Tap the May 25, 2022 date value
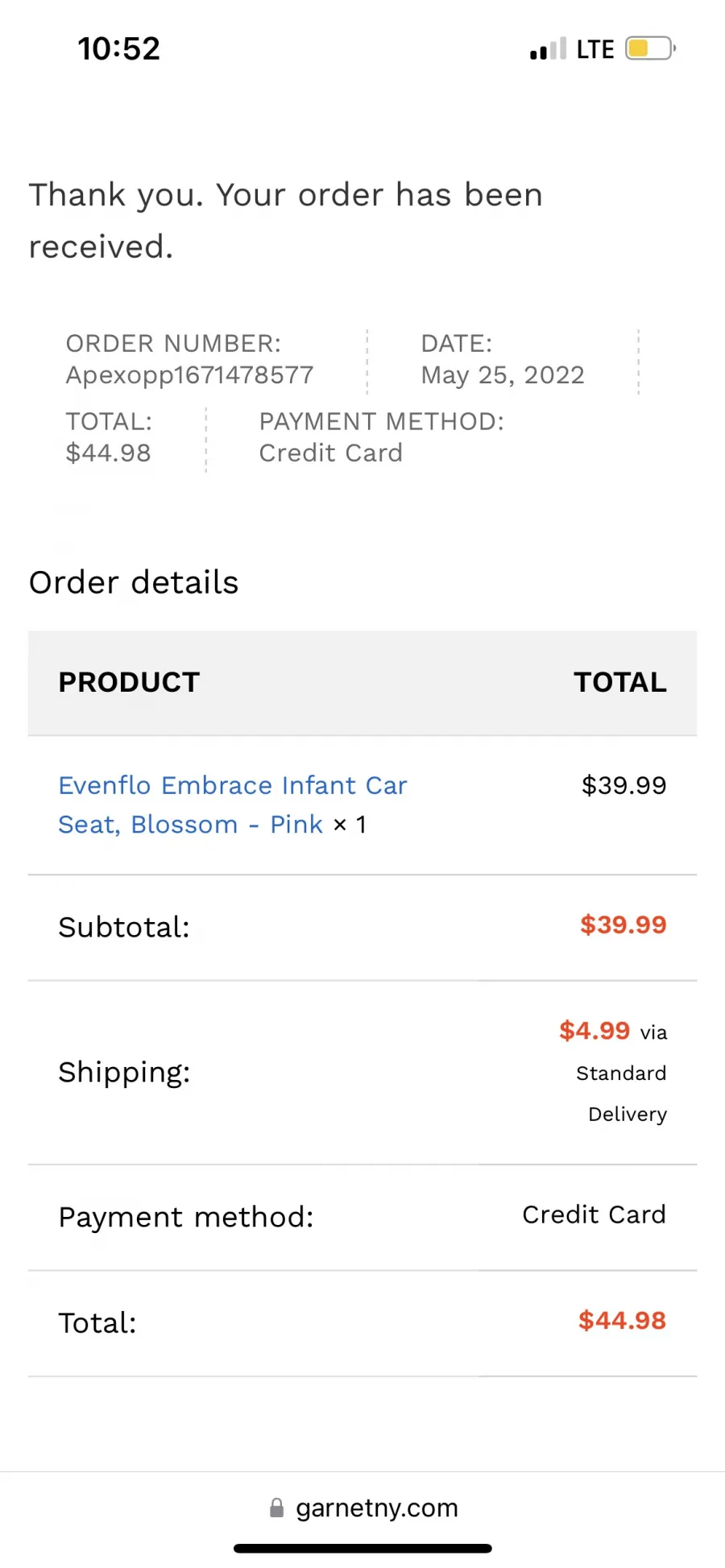The height and width of the screenshot is (1568, 725). pos(503,375)
